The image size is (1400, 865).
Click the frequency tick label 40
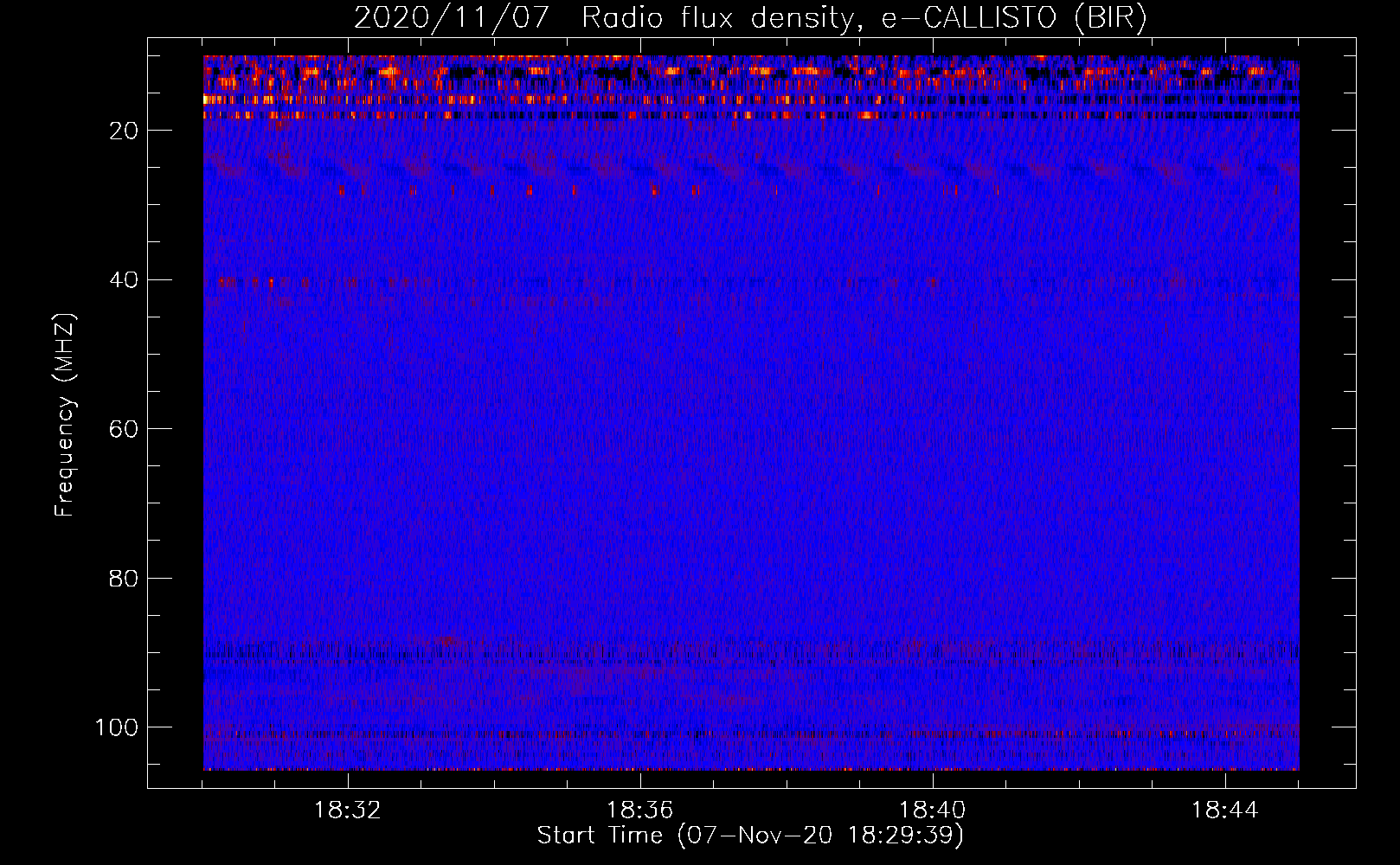point(124,280)
